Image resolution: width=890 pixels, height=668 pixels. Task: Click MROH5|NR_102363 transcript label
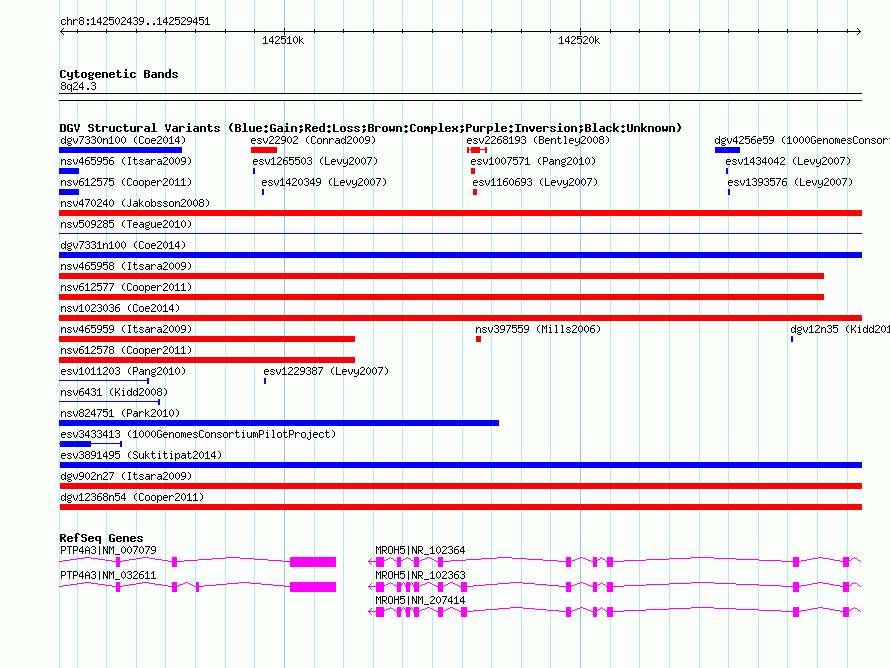pyautogui.click(x=420, y=575)
